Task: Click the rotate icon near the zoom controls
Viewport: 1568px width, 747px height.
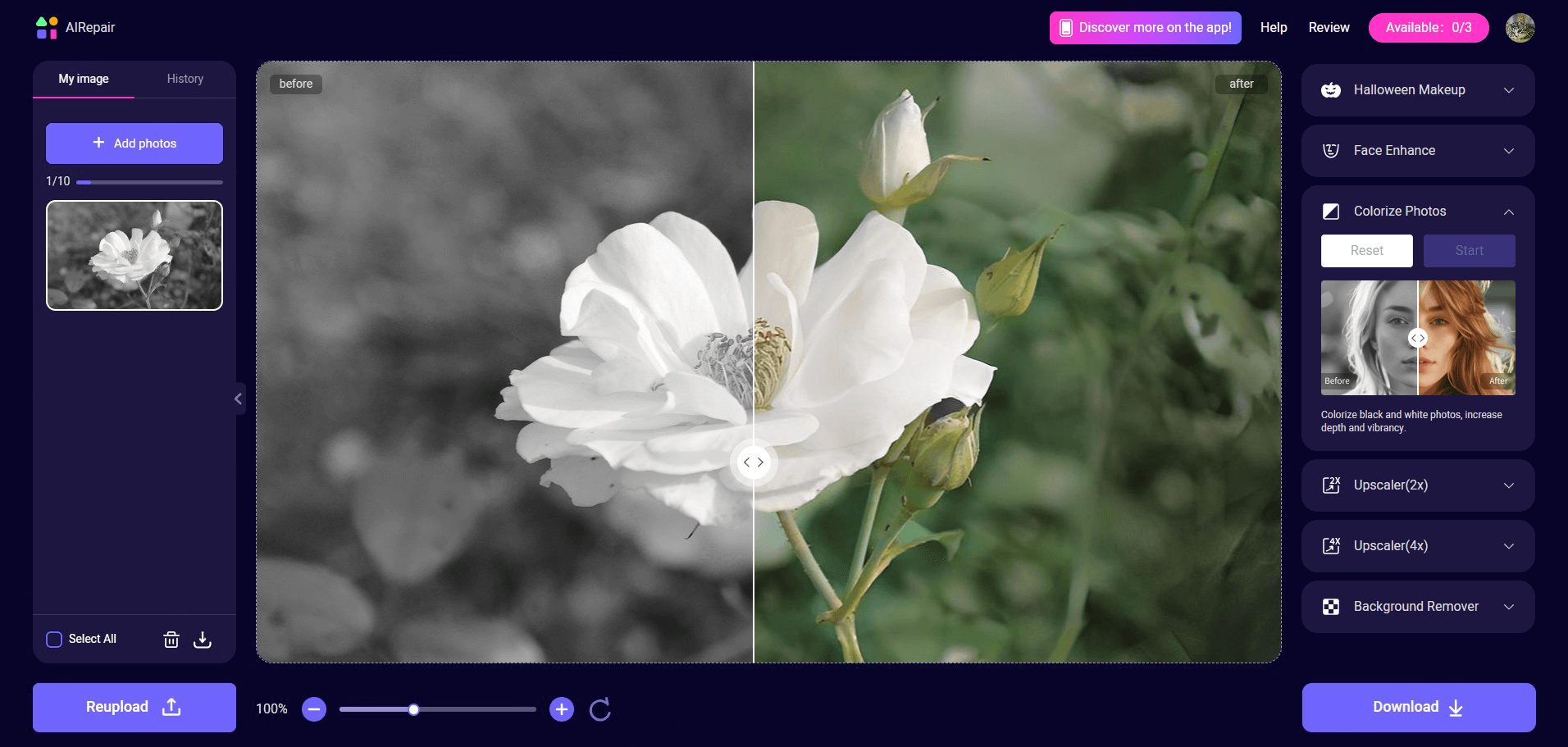Action: coord(599,708)
